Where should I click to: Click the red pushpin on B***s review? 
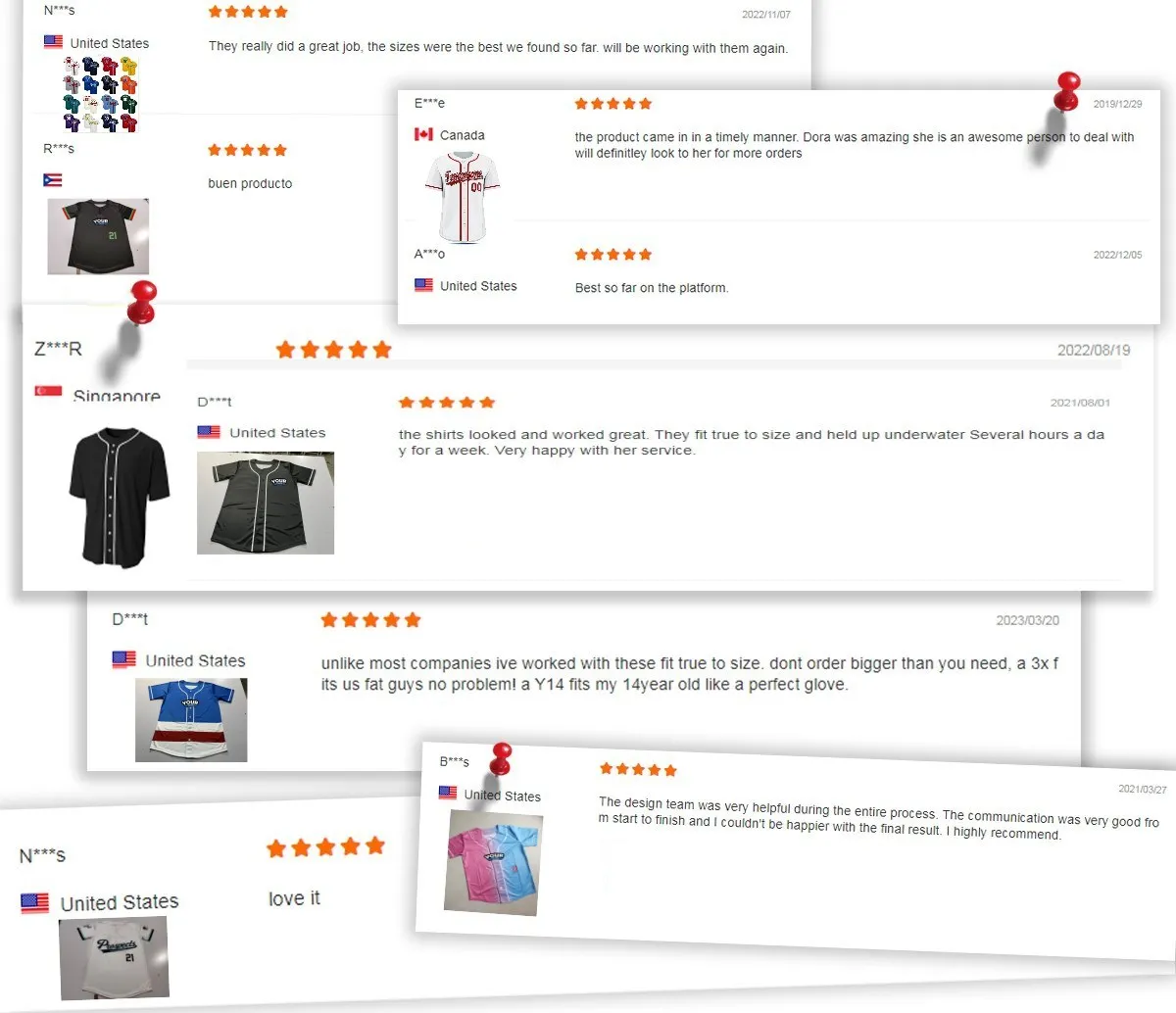[501, 758]
